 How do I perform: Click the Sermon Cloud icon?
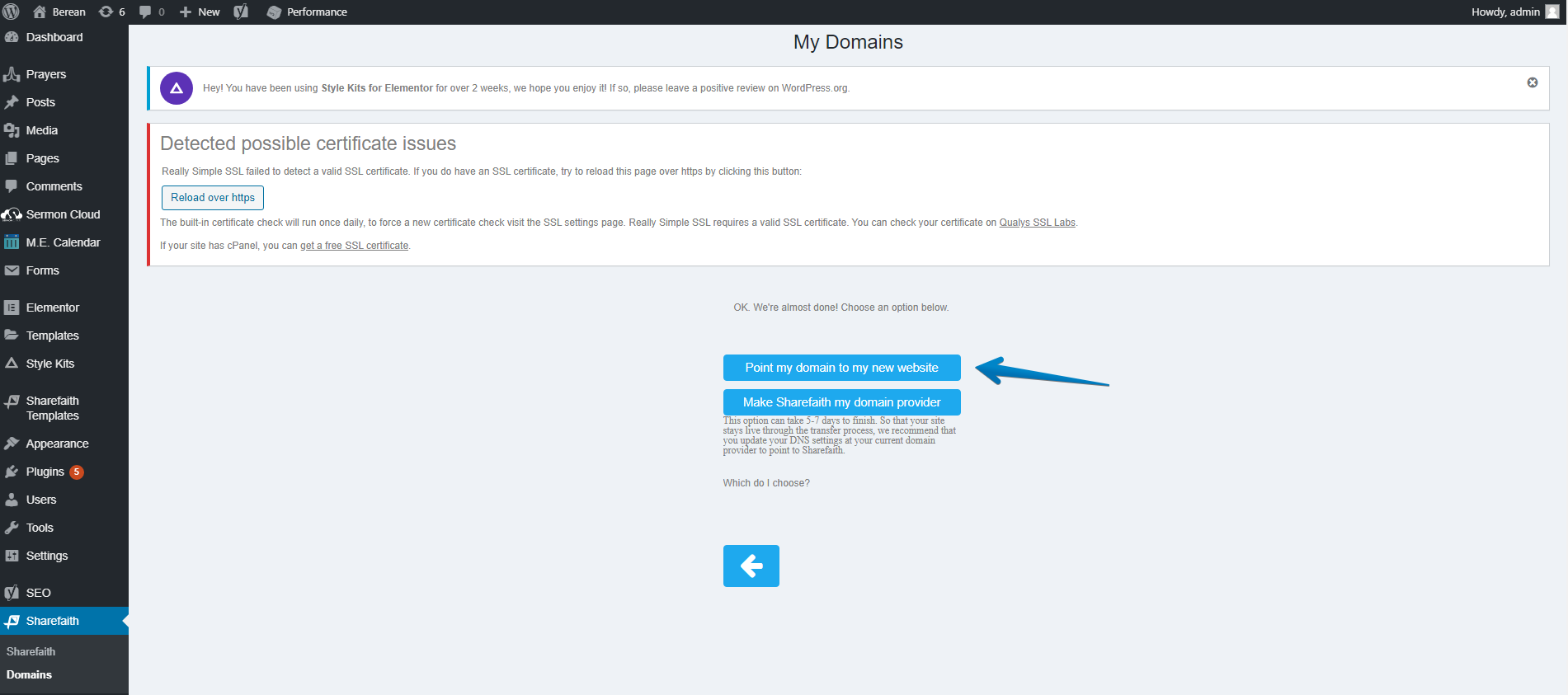click(12, 214)
